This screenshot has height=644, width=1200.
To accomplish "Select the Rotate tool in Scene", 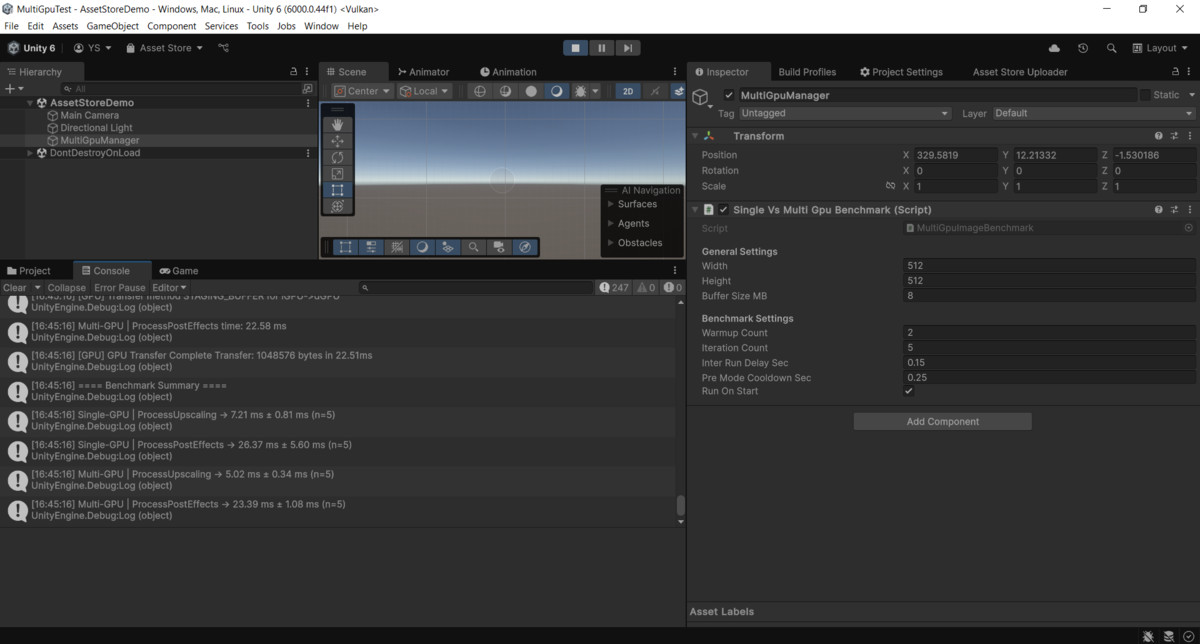I will click(337, 157).
